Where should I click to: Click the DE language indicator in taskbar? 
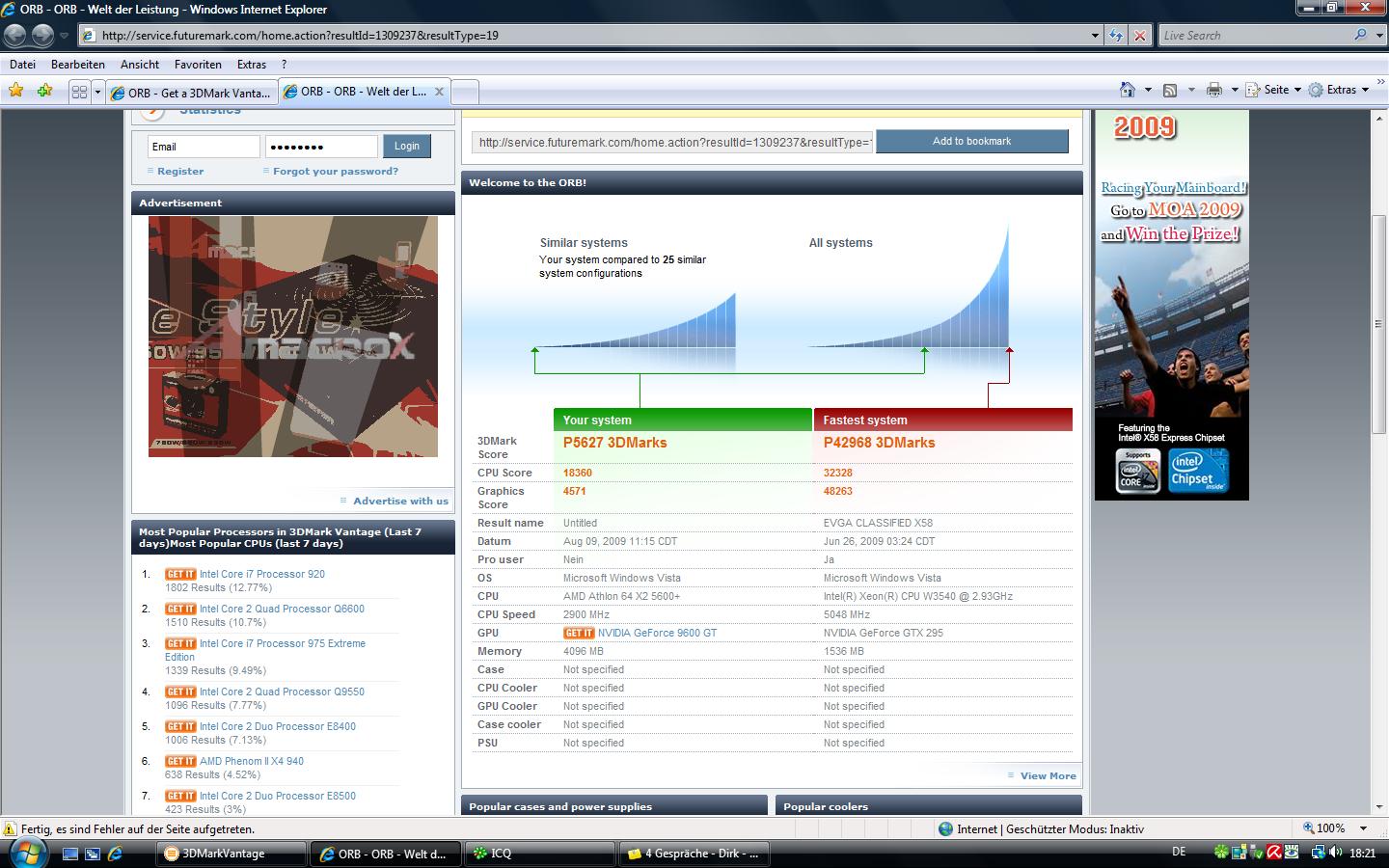(1179, 853)
